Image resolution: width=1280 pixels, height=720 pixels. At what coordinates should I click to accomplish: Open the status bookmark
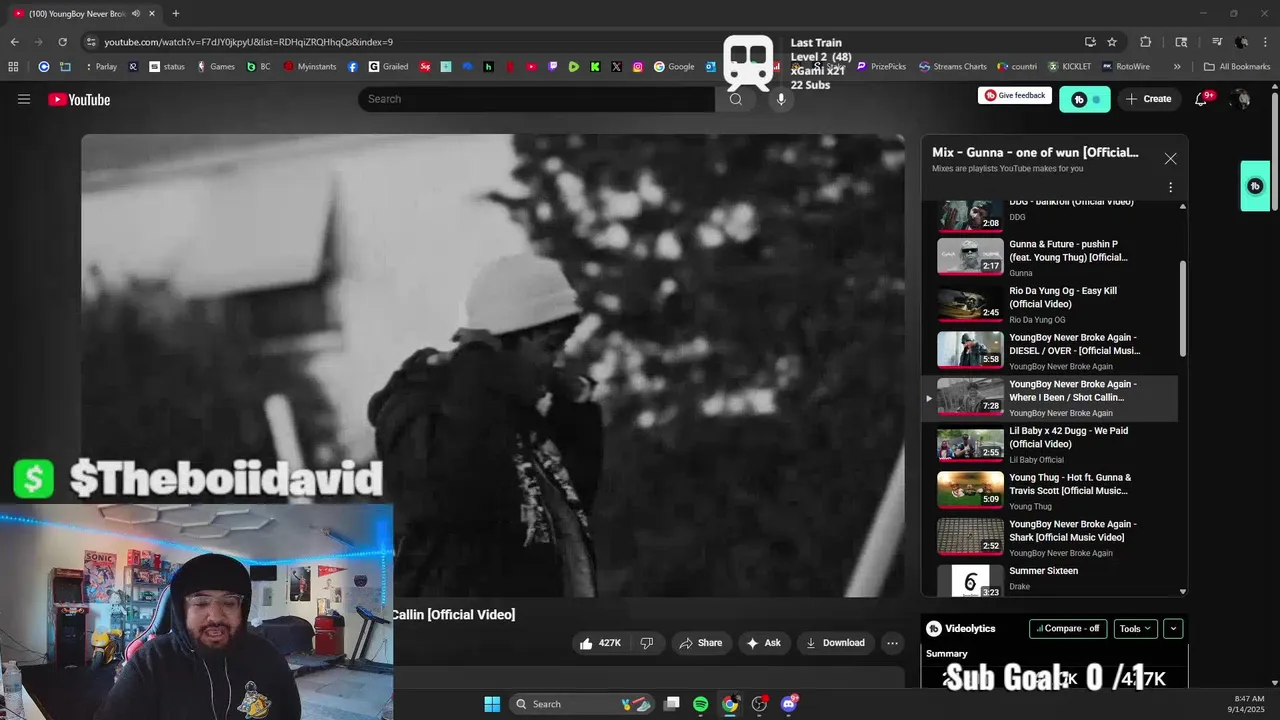point(168,67)
